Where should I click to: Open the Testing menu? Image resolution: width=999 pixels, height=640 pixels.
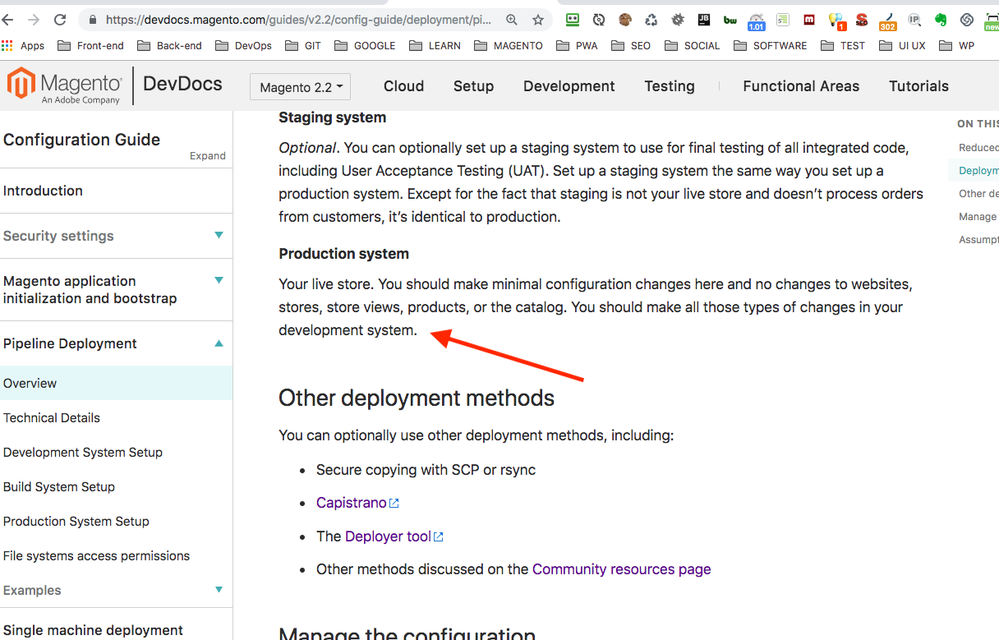tap(669, 86)
